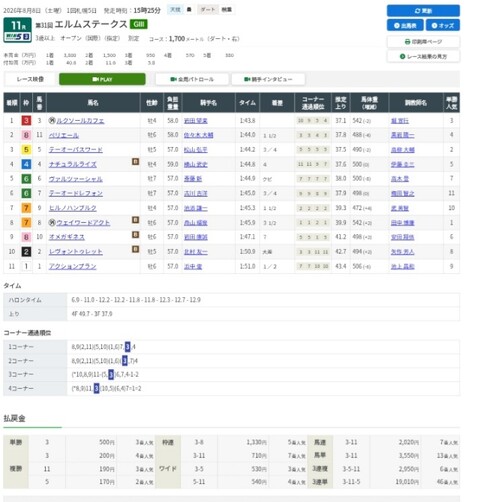Image resolution: width=480 pixels, height=502 pixels.
Task: Open horse page for ウェイワードアクト
Action: 83,223
